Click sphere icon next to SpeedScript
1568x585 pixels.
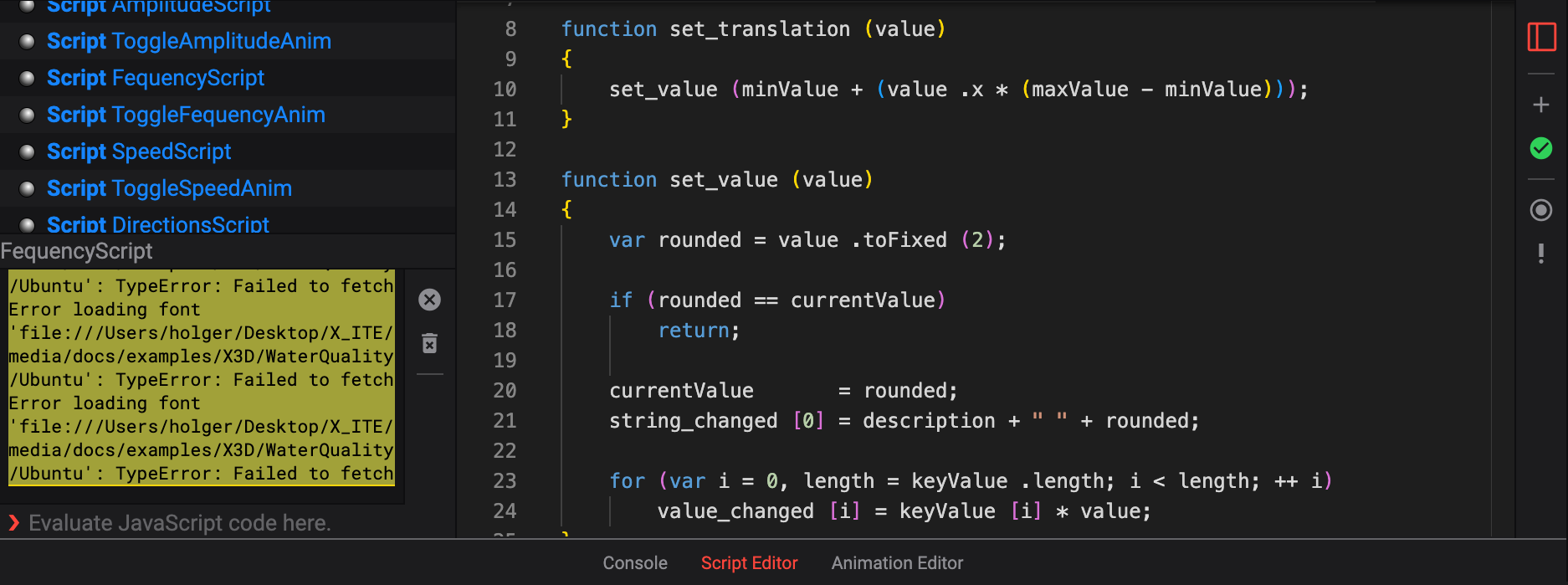click(x=27, y=151)
